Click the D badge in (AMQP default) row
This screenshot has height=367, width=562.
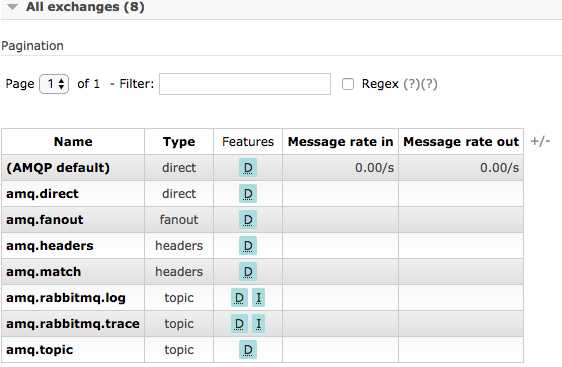(x=248, y=168)
